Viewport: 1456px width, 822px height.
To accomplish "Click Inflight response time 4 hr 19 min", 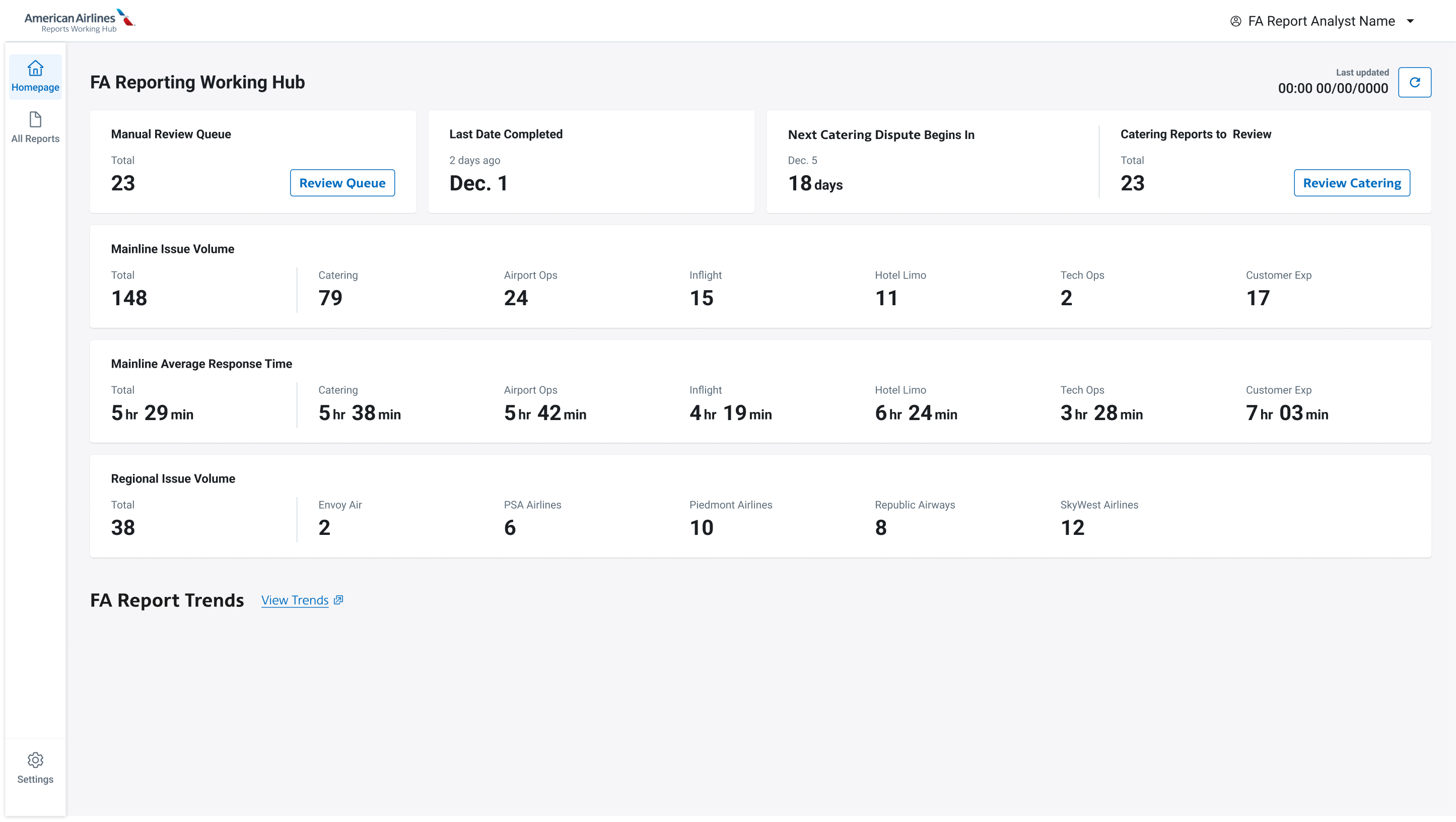I will click(730, 413).
